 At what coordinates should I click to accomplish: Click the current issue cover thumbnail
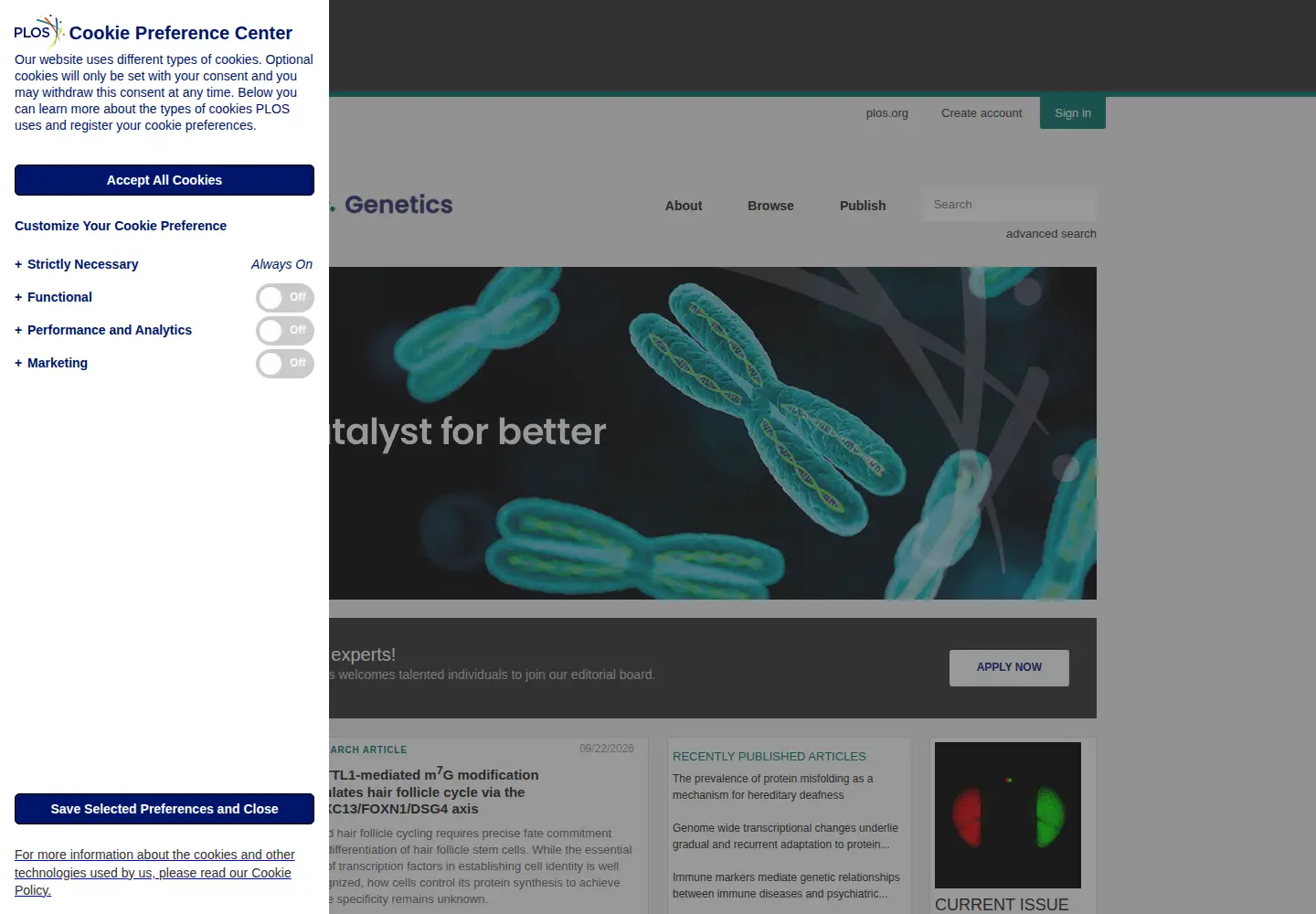(1008, 815)
